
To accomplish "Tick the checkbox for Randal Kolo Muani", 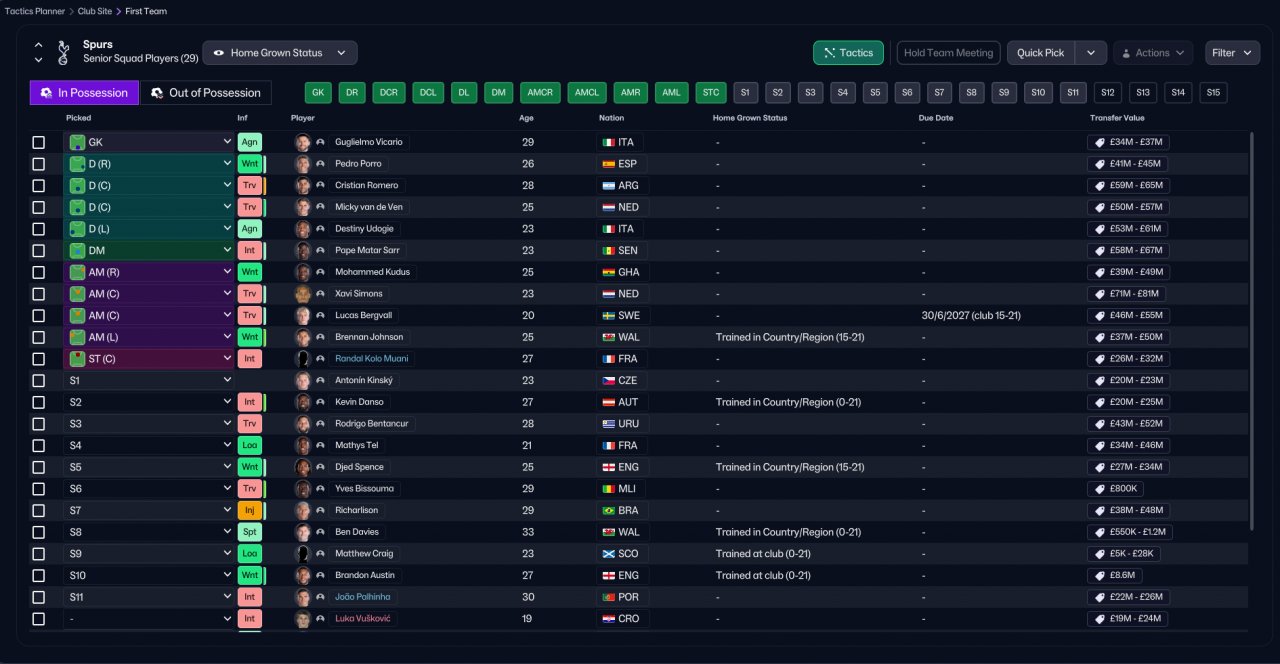I will tap(39, 359).
